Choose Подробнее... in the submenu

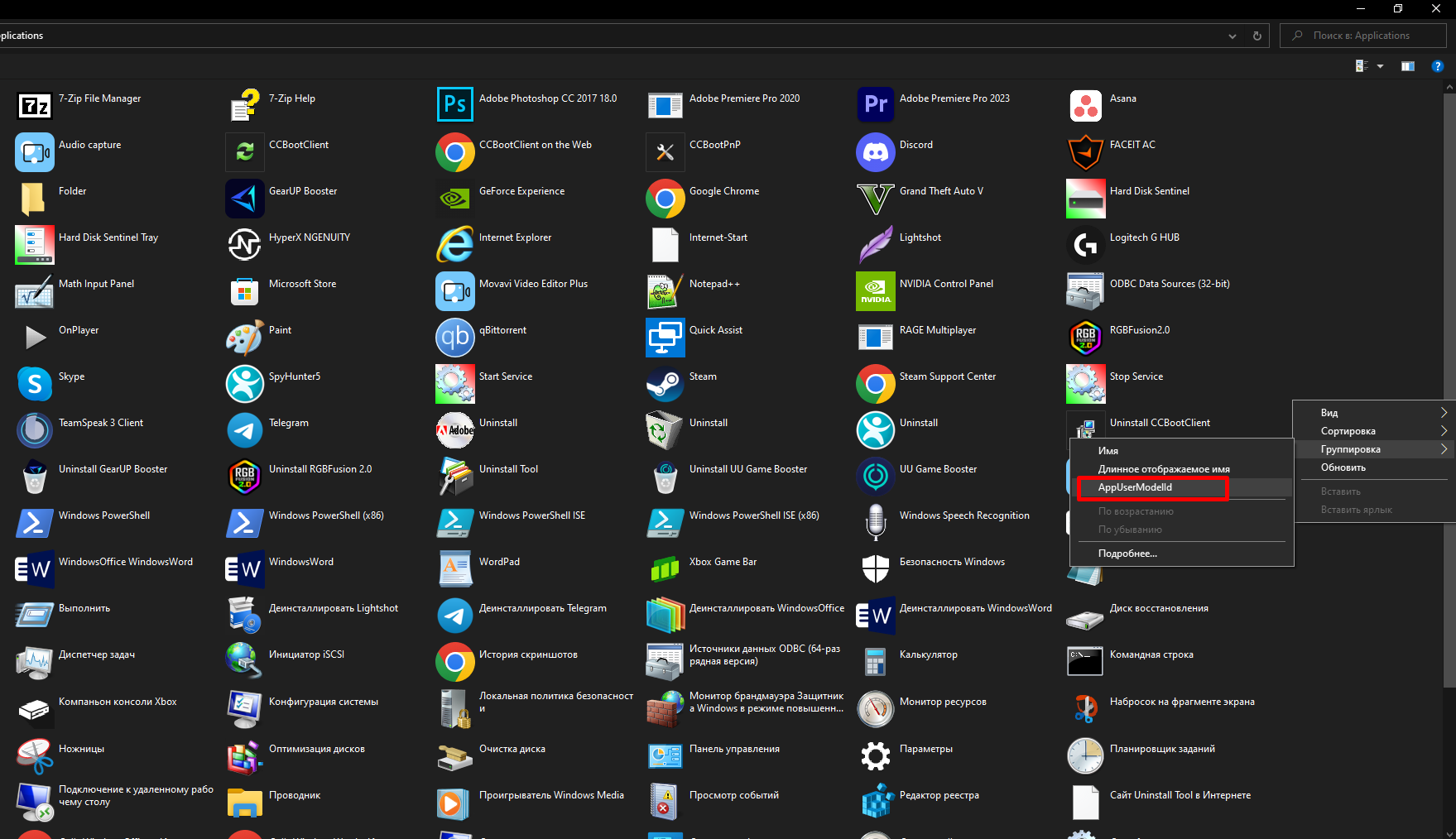coord(1181,554)
